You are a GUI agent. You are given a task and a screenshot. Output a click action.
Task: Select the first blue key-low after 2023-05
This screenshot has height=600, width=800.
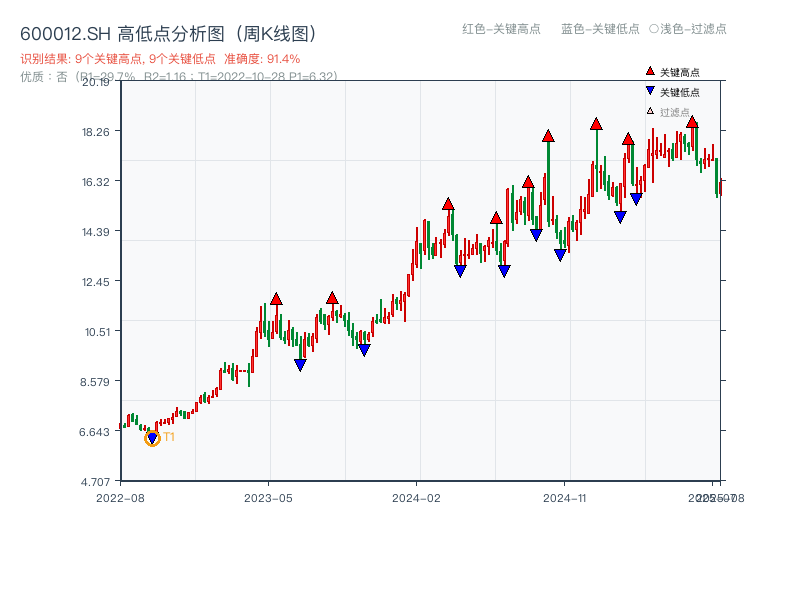tap(301, 365)
